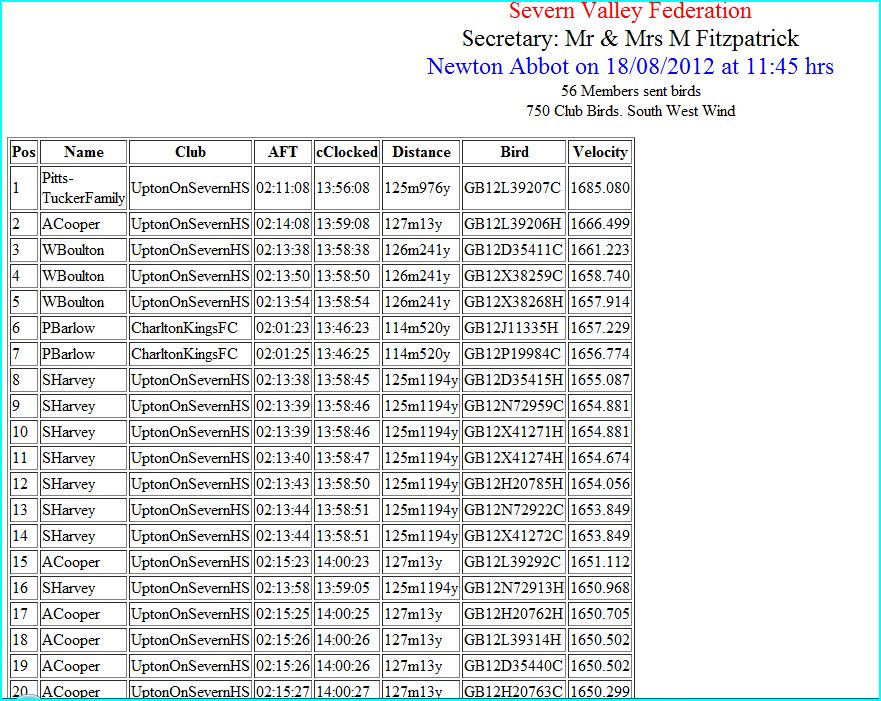Select bird ring GB12N72959C
Image resolution: width=881 pixels, height=701 pixels.
[x=513, y=406]
